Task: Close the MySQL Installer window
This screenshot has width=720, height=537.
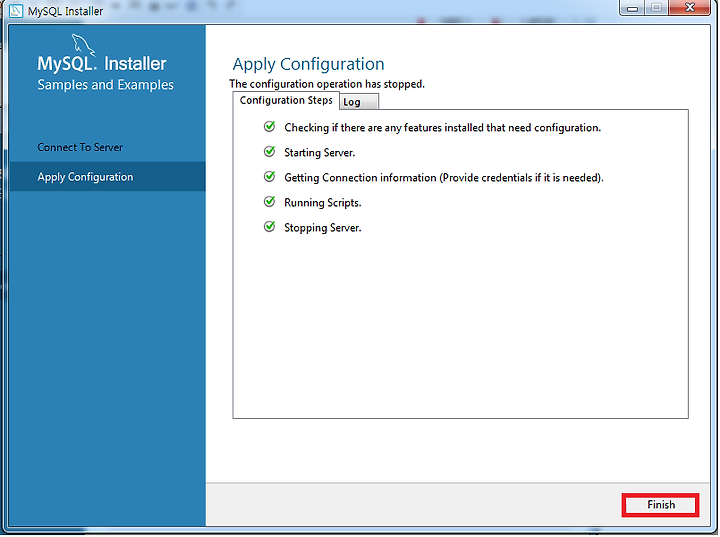Action: click(x=690, y=7)
